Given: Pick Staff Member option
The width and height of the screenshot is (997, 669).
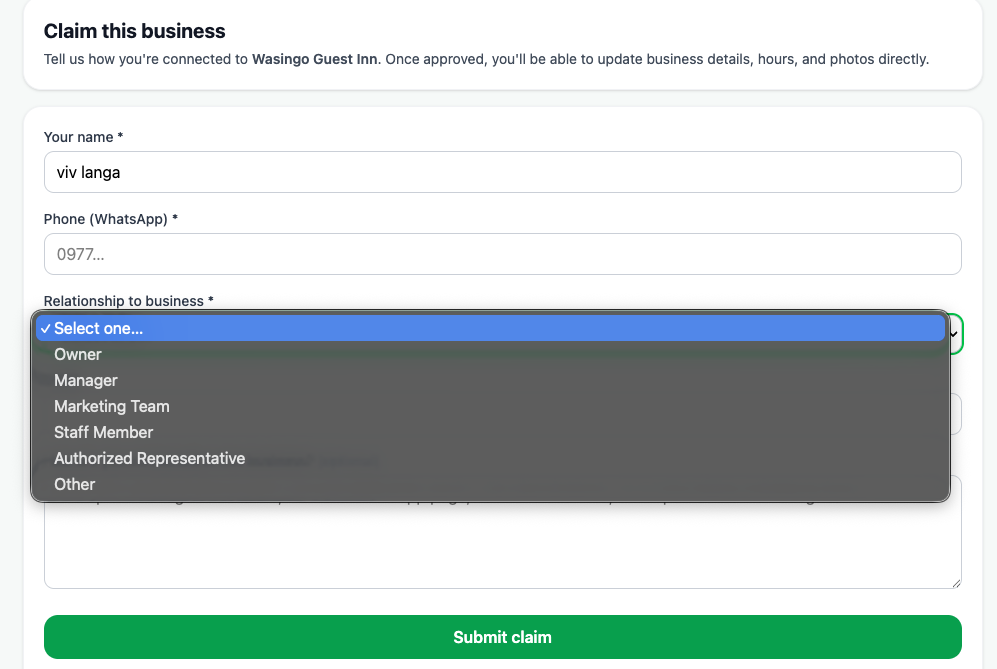Looking at the screenshot, I should point(490,432).
